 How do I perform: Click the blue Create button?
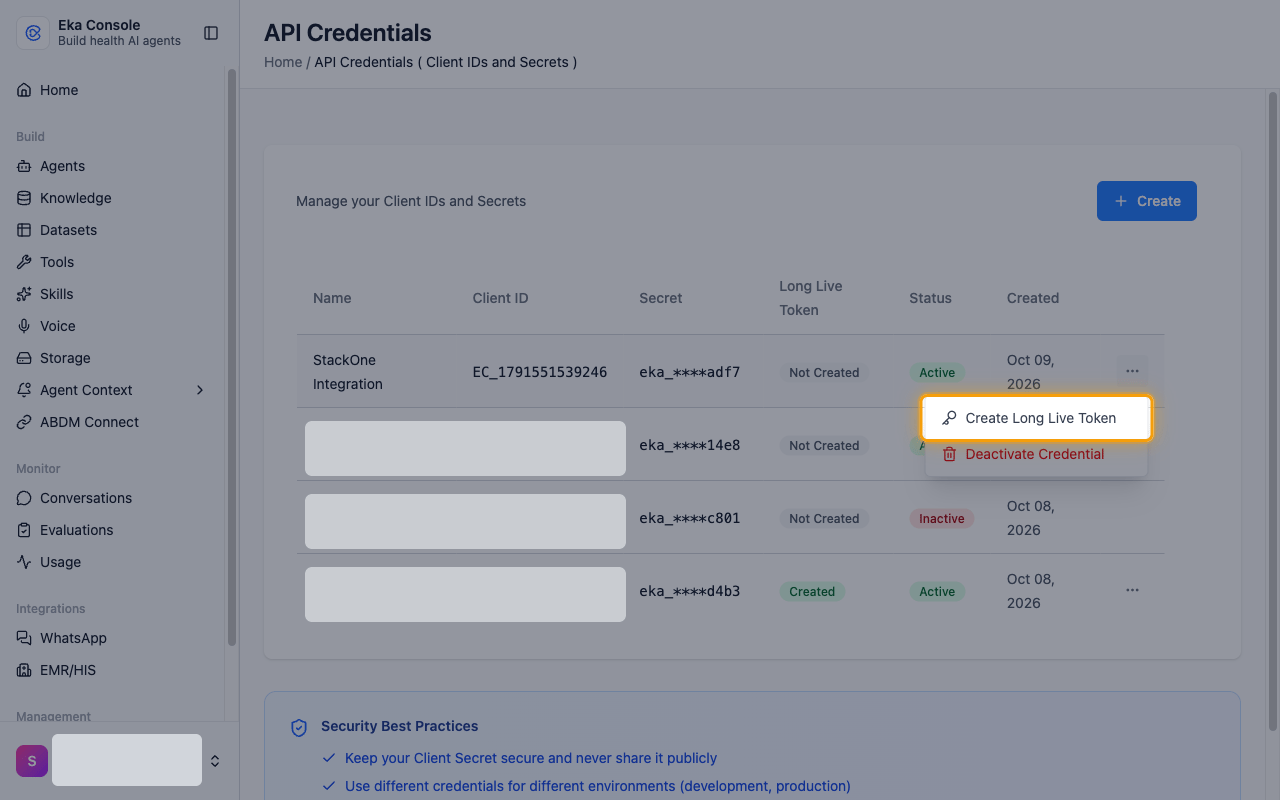click(x=1147, y=201)
